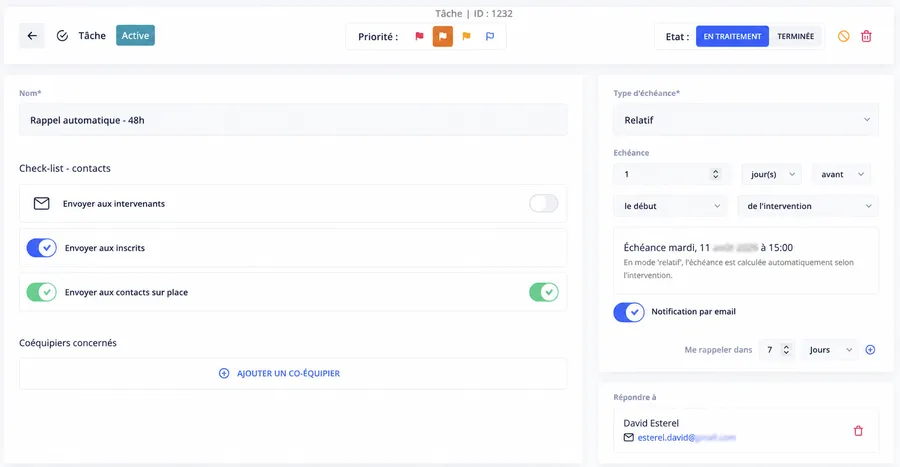Click the Nom field with Rappel automatique - 48h
The image size is (900, 467).
(293, 120)
